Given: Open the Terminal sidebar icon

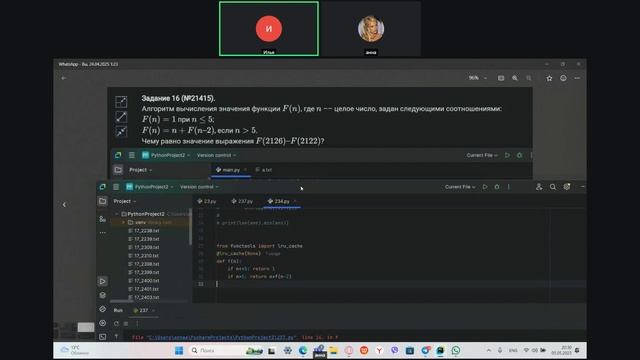Looking at the screenshot, I should 102,337.
